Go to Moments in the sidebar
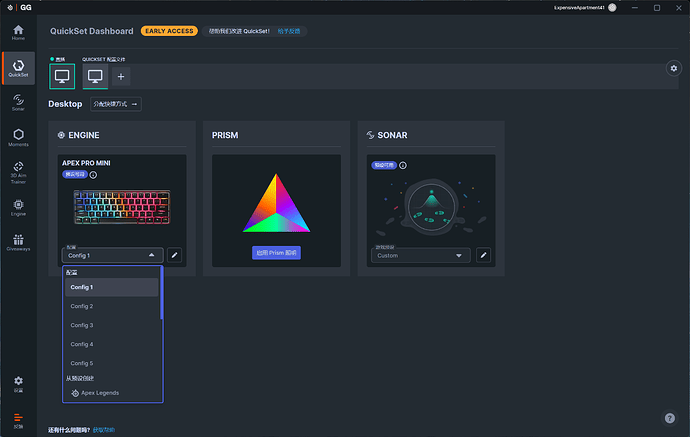690x437 pixels. [18, 137]
